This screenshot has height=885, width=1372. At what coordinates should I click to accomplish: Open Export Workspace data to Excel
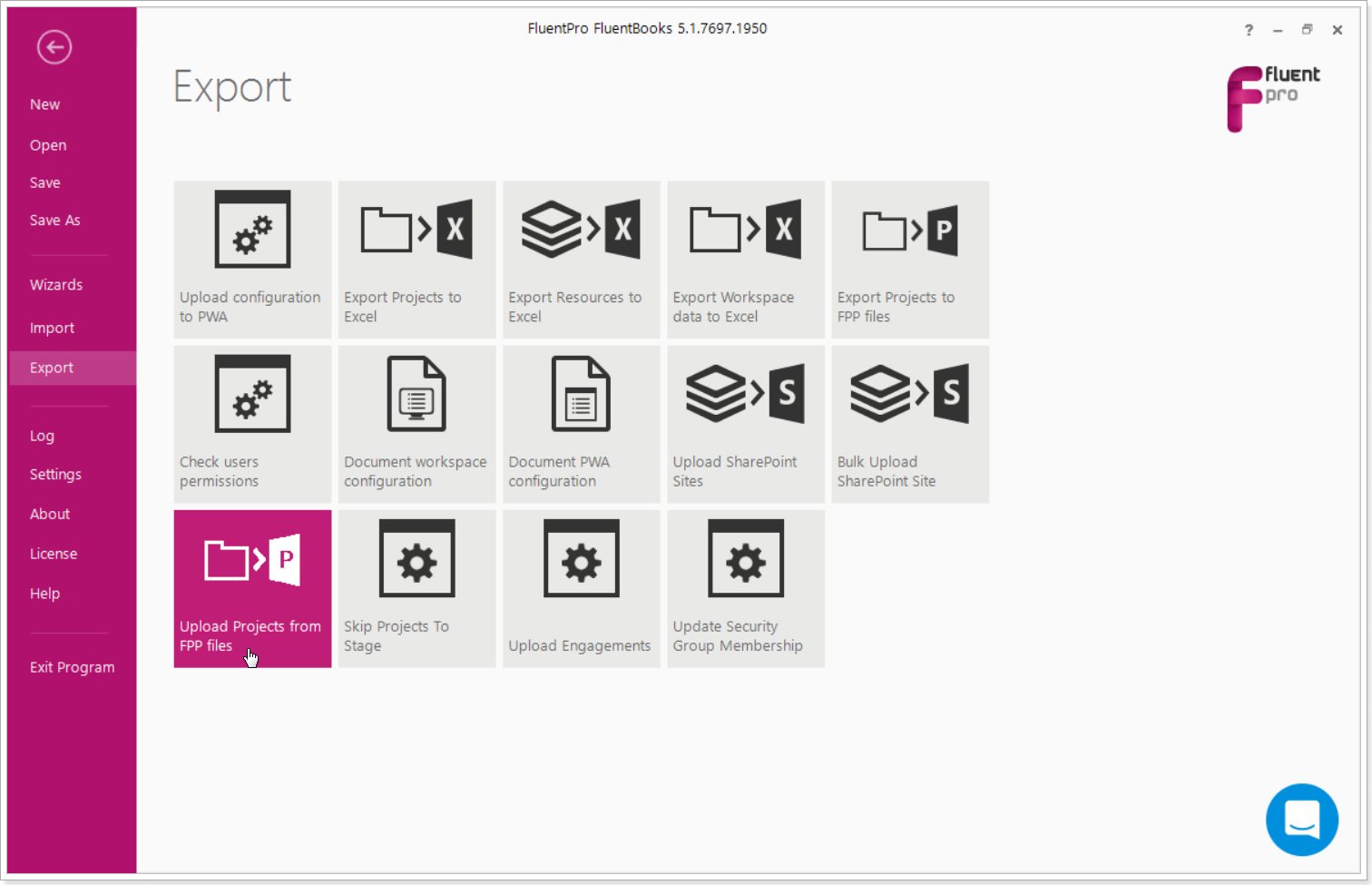click(745, 260)
